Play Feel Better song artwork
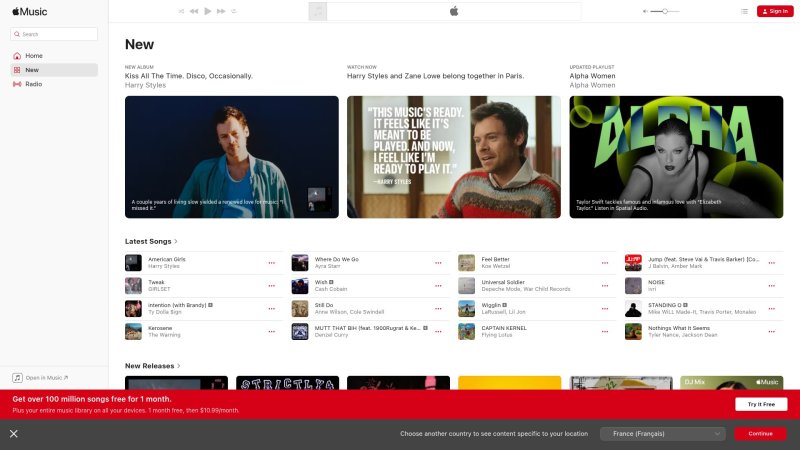 tap(466, 263)
